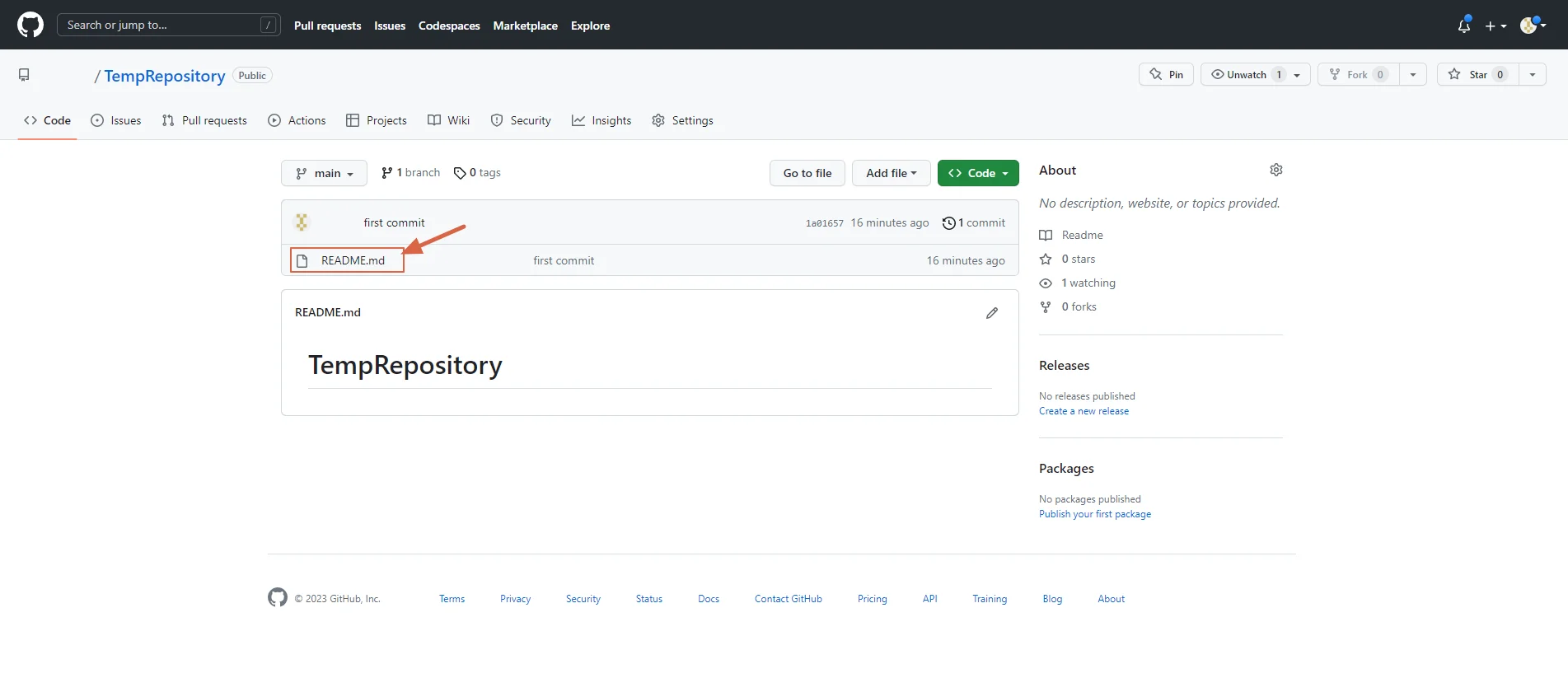Open the main branch selector
The height and width of the screenshot is (692, 1568).
tap(324, 173)
